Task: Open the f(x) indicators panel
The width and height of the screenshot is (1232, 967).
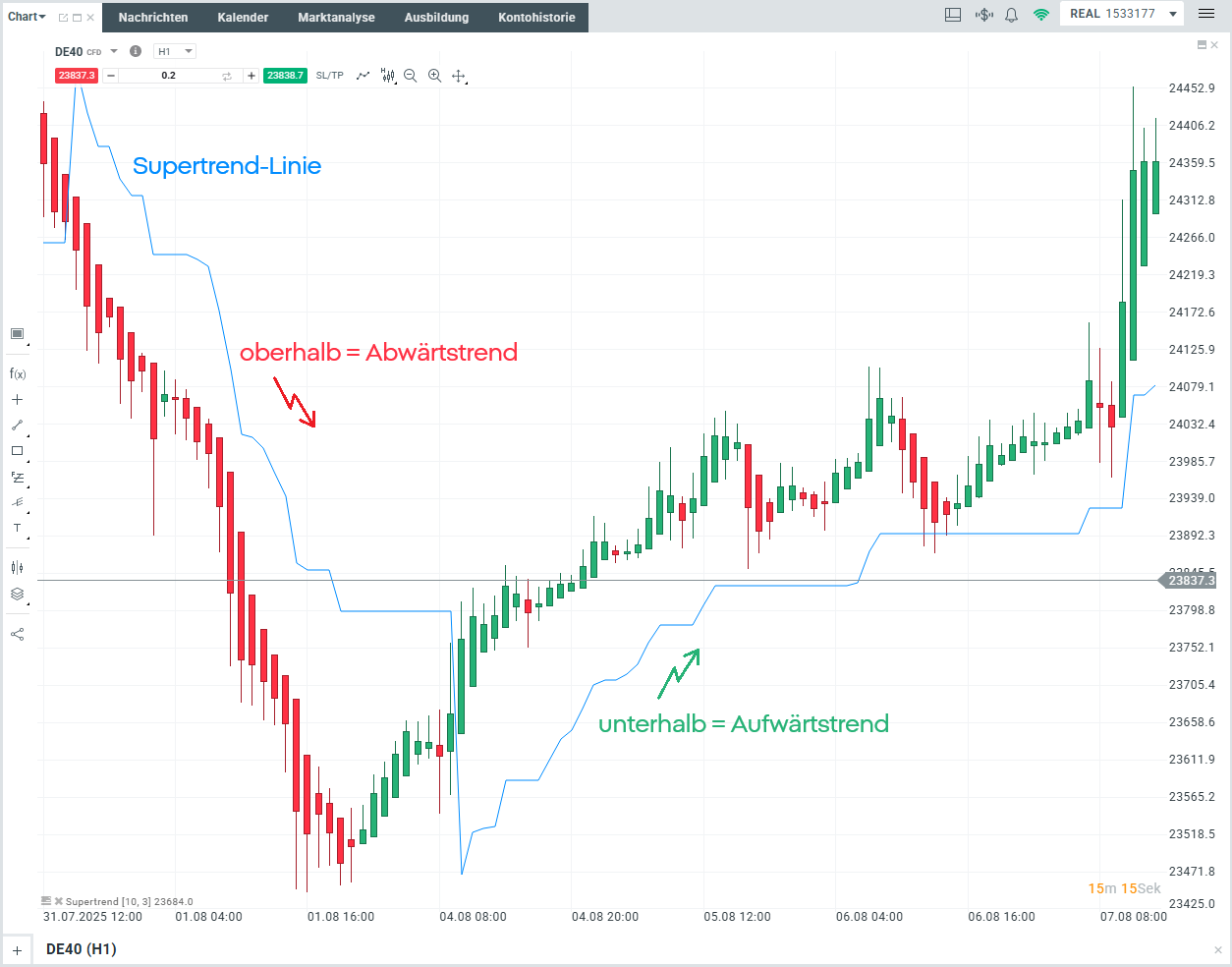Action: [x=17, y=373]
